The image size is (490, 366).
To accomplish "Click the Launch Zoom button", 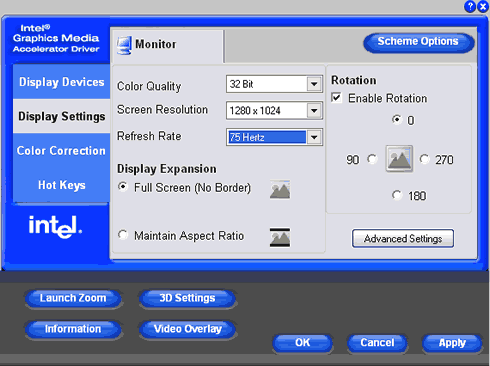I will coord(73,298).
